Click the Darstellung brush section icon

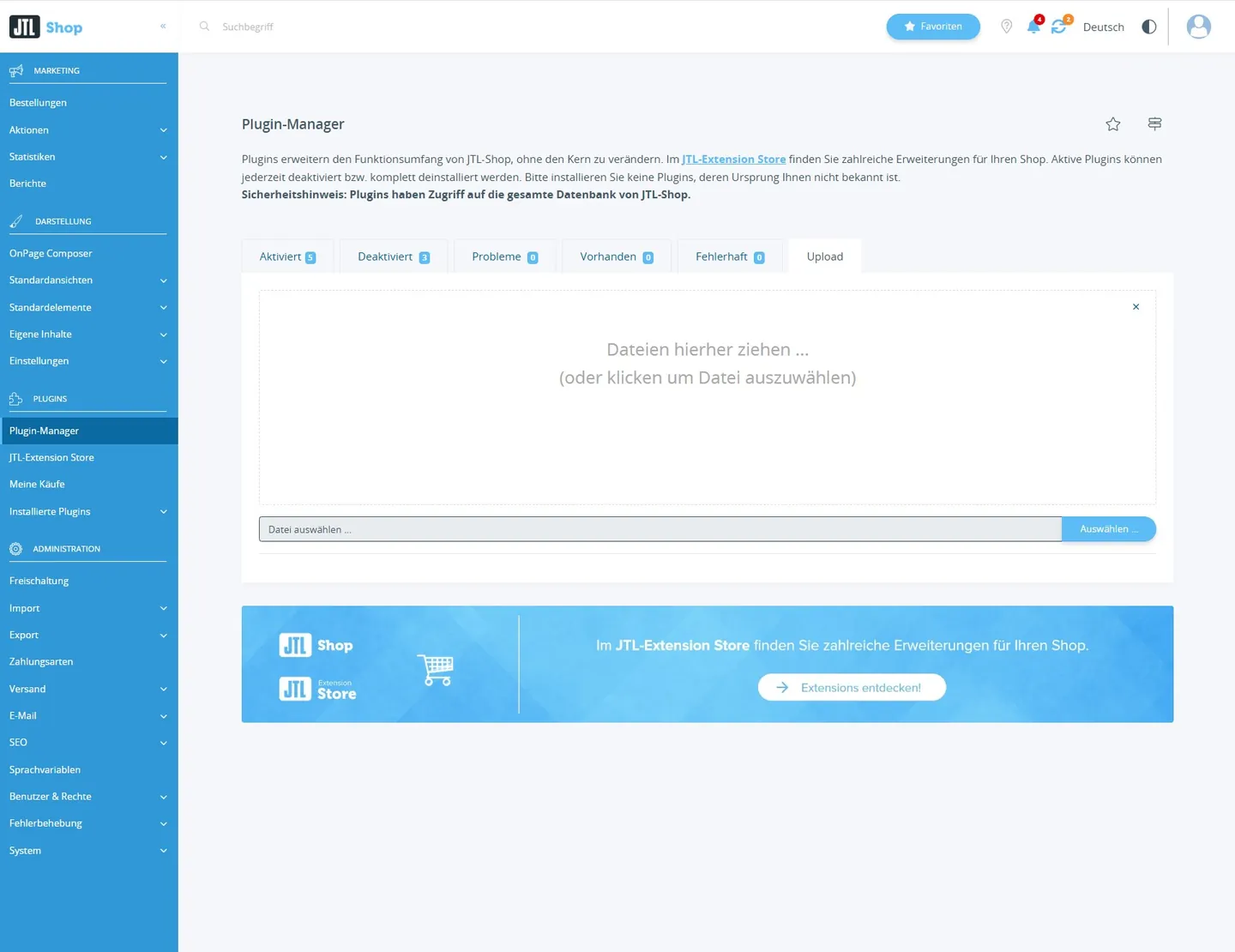pos(16,221)
